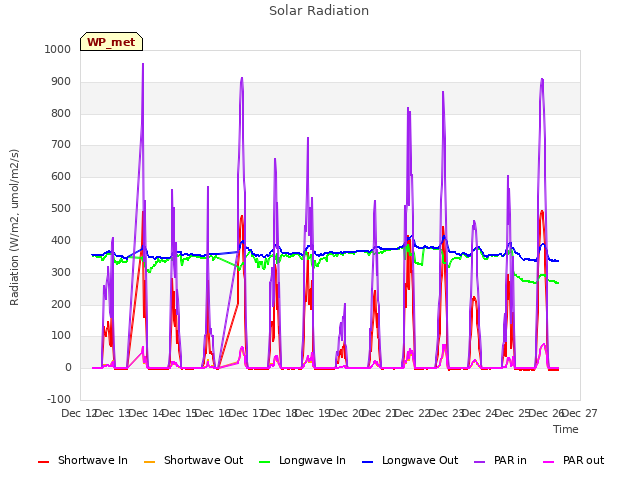The width and height of the screenshot is (640, 480).
Task: Click the 200 y-axis tick label
Action: pyautogui.click(x=61, y=304)
